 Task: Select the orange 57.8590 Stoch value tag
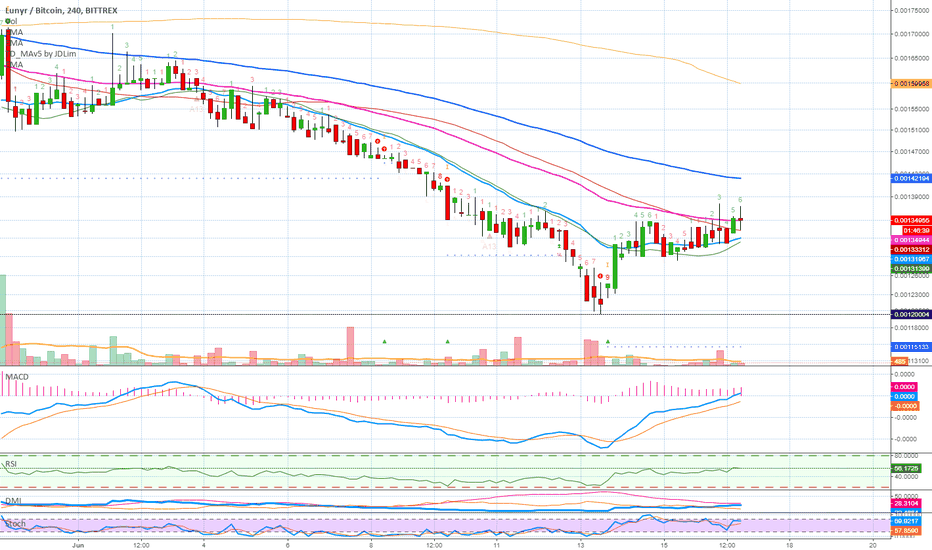pyautogui.click(x=906, y=530)
